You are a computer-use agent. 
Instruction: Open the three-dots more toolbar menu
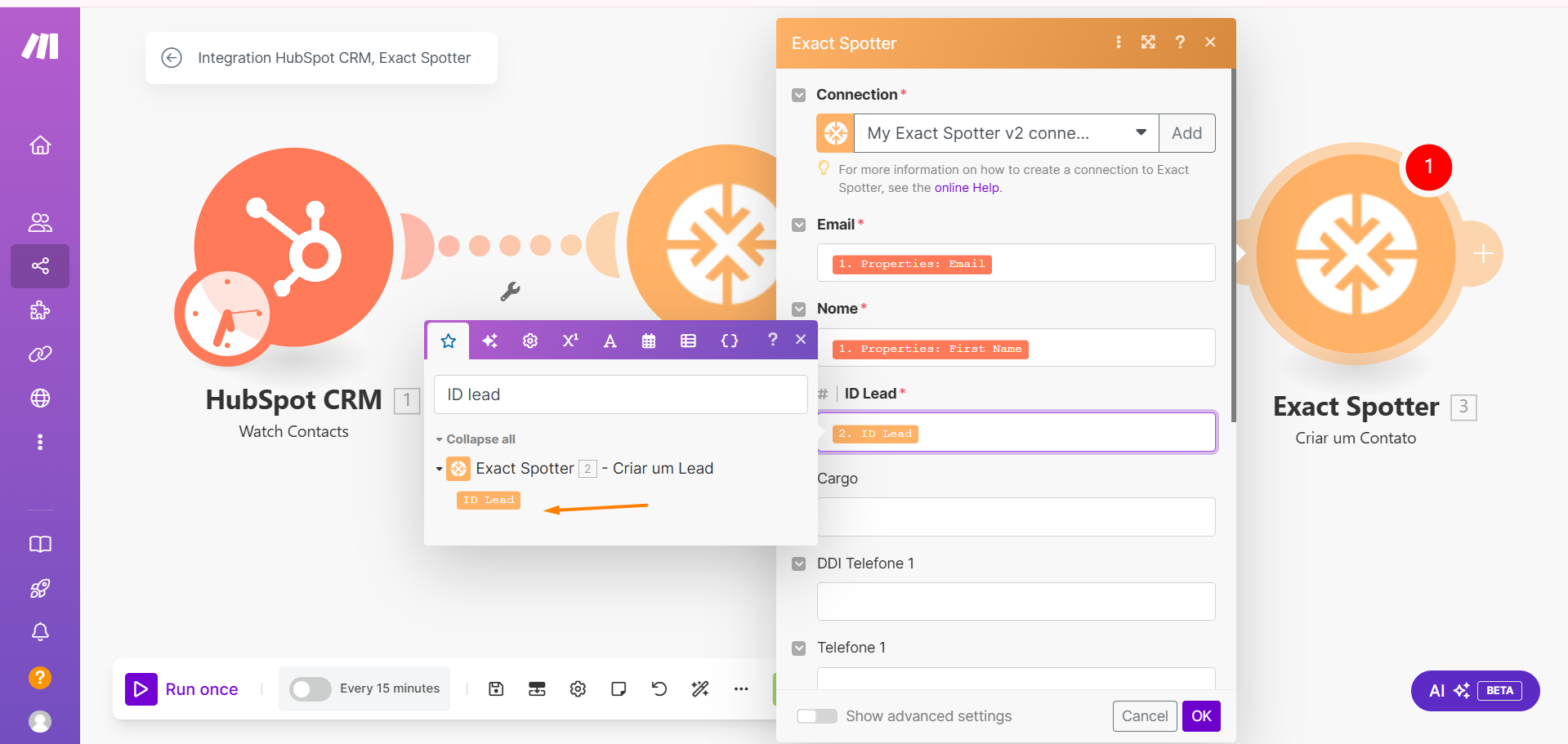741,689
